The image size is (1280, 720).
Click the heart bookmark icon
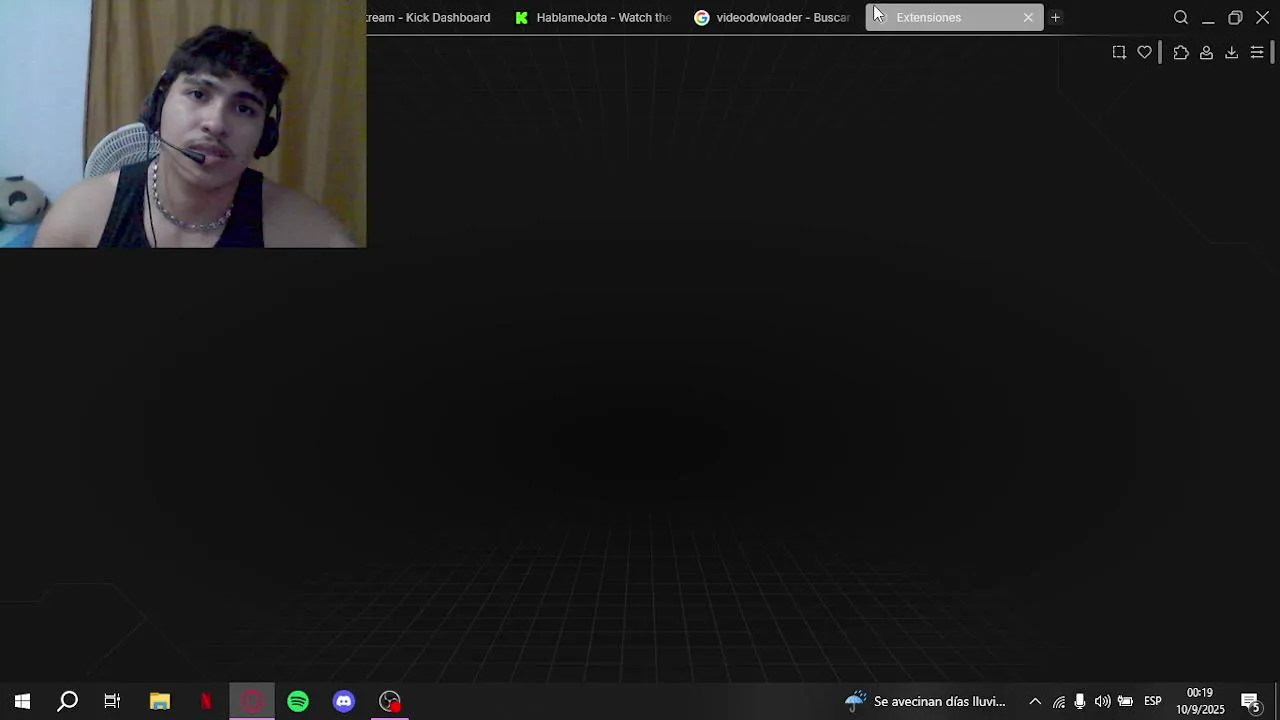tap(1145, 52)
